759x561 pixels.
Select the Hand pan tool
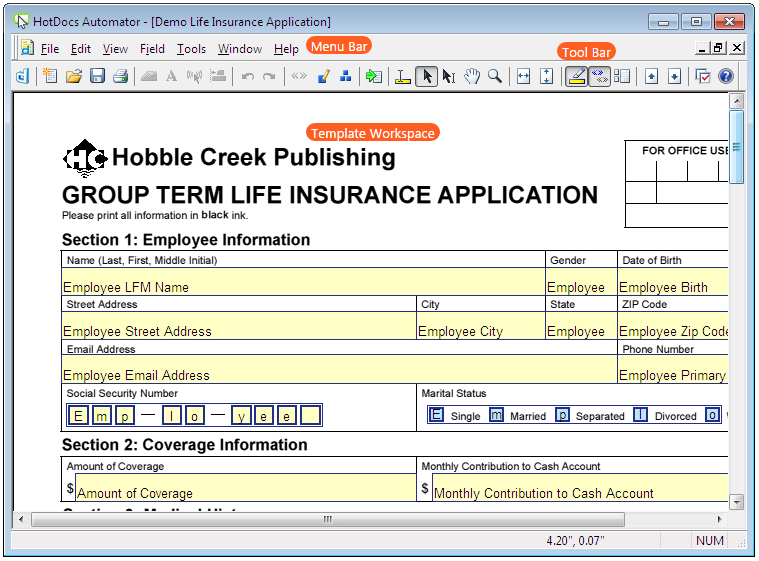pyautogui.click(x=472, y=76)
